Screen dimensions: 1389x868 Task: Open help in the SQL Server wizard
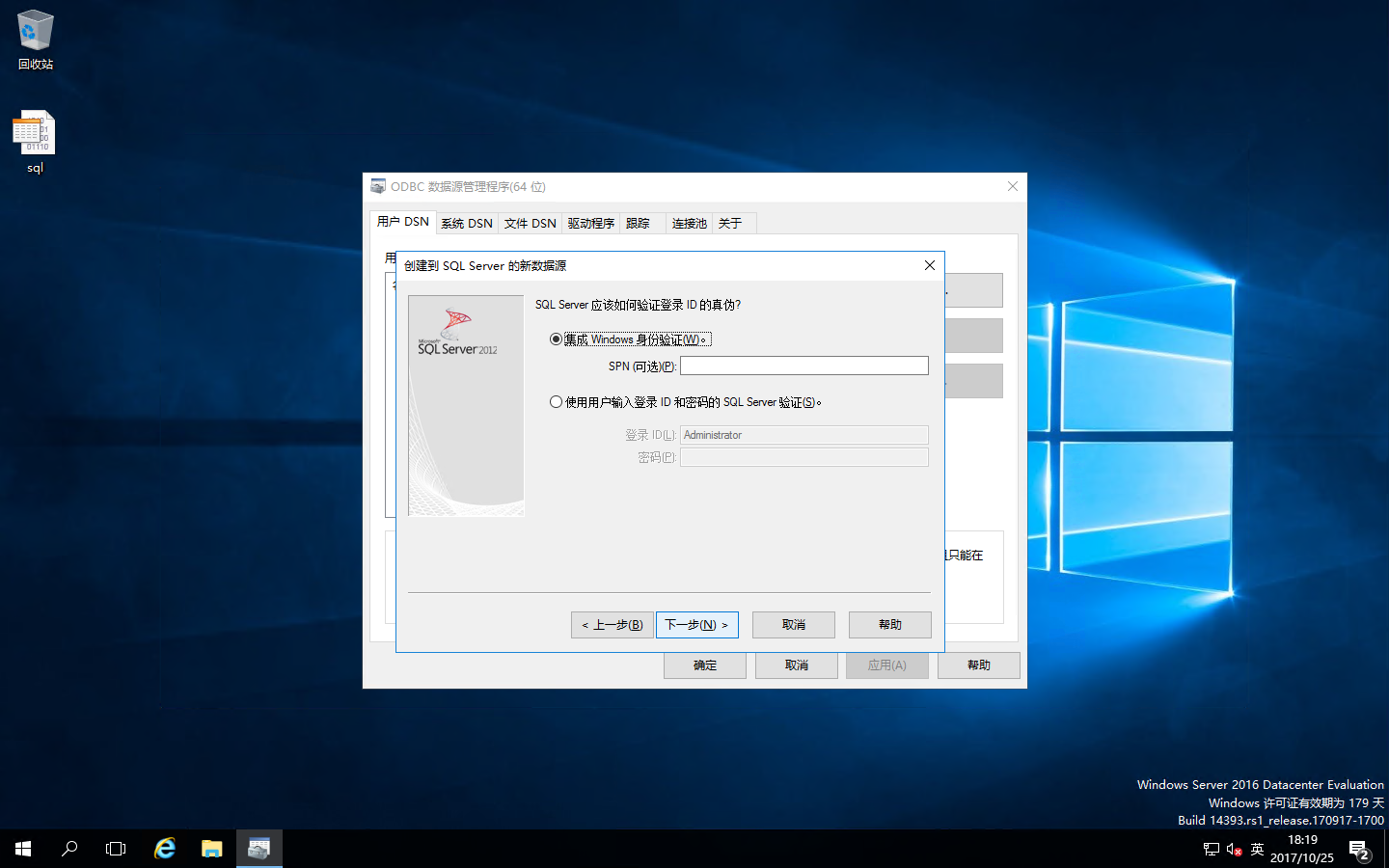890,625
